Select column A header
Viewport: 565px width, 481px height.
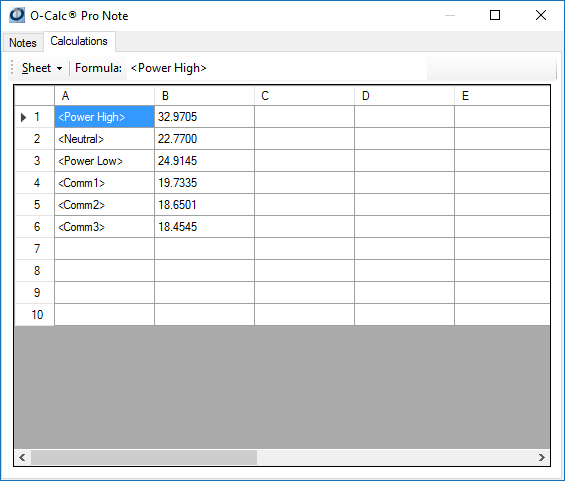coord(104,96)
